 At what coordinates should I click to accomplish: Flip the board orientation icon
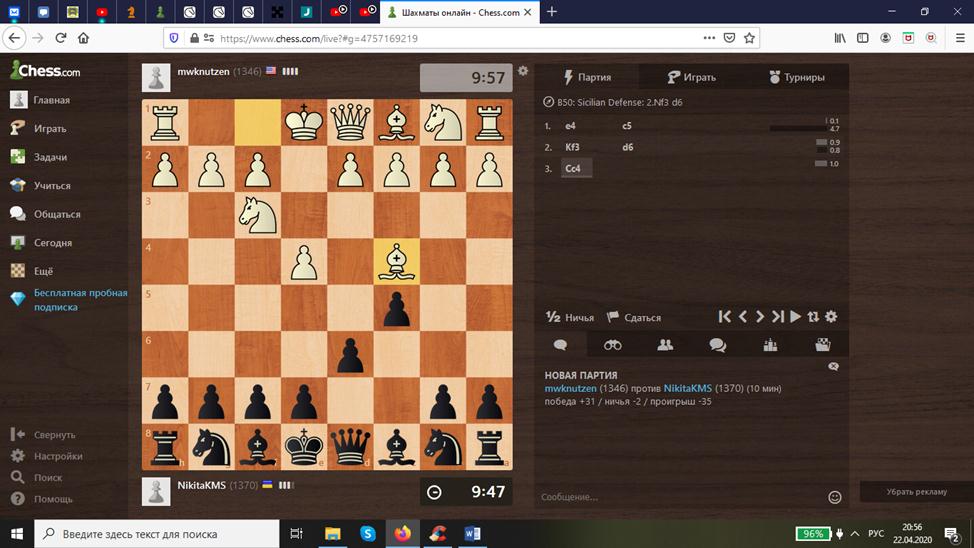813,317
